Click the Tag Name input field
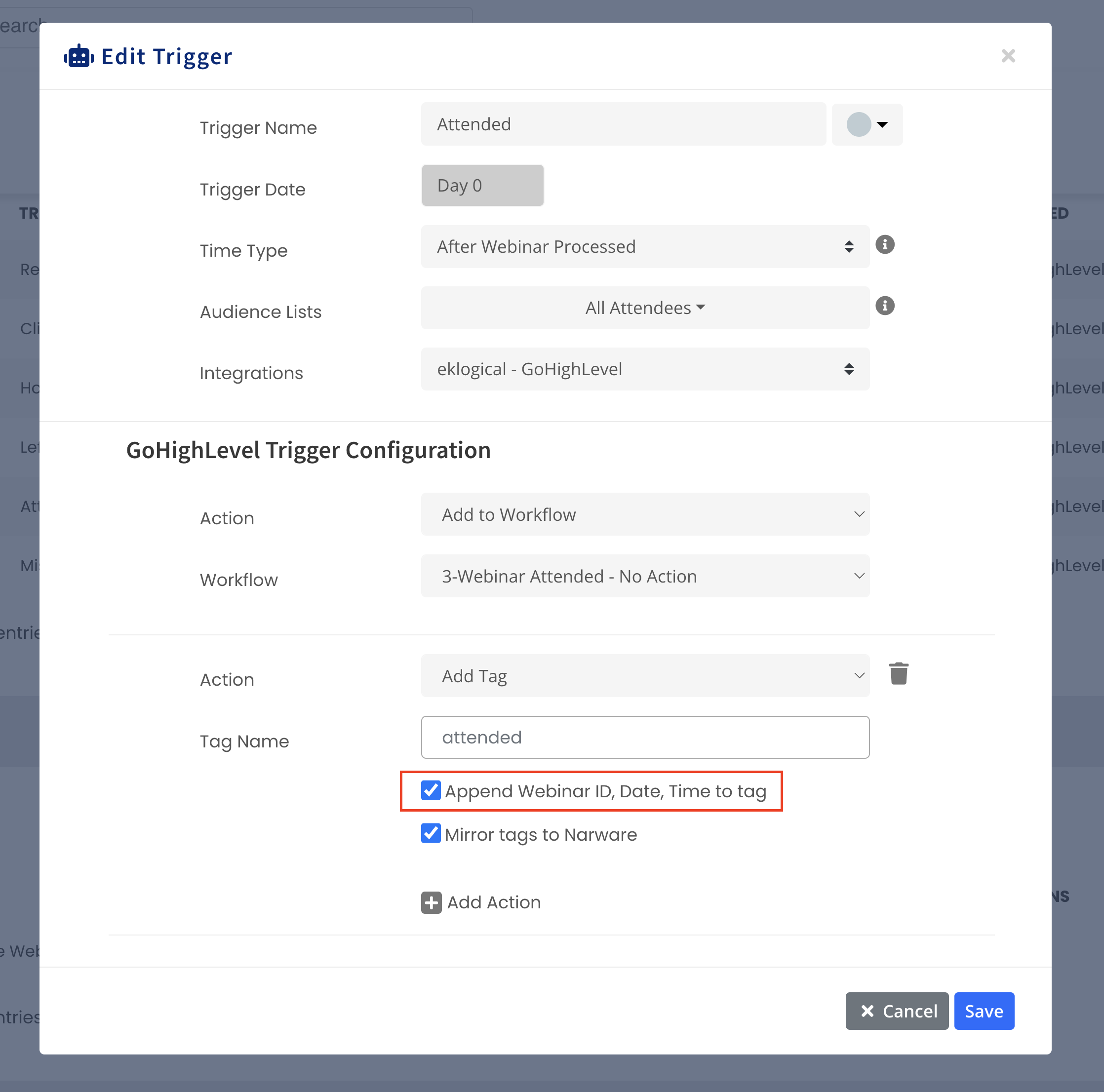 (x=645, y=737)
